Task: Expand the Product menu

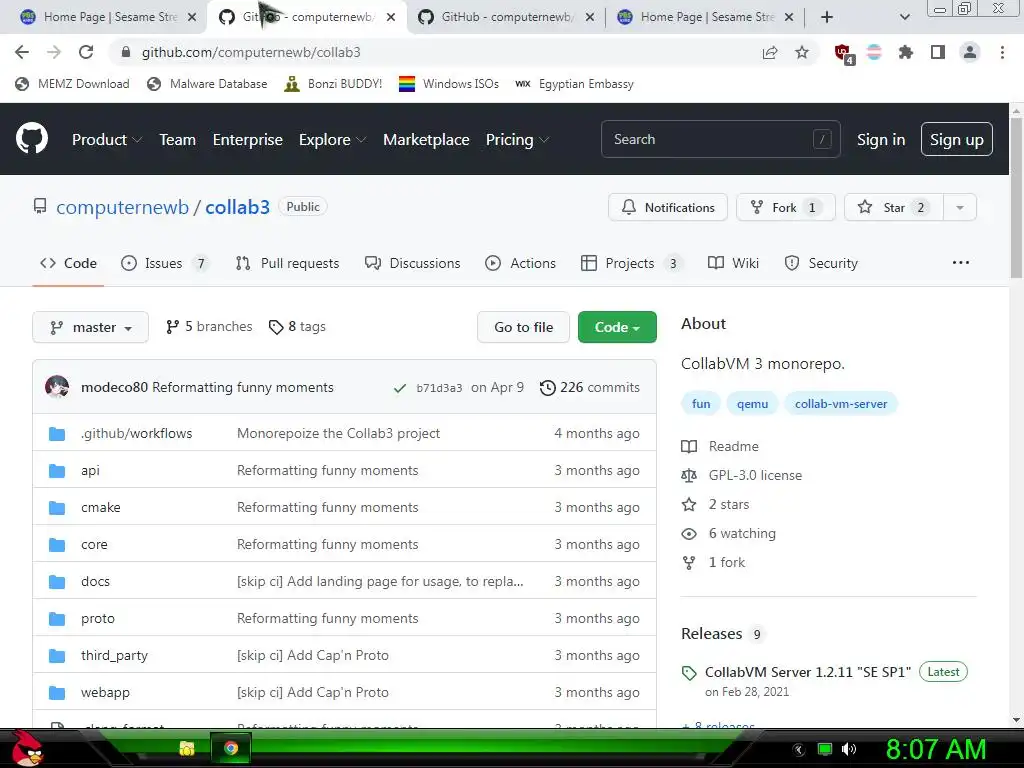Action: click(x=107, y=140)
